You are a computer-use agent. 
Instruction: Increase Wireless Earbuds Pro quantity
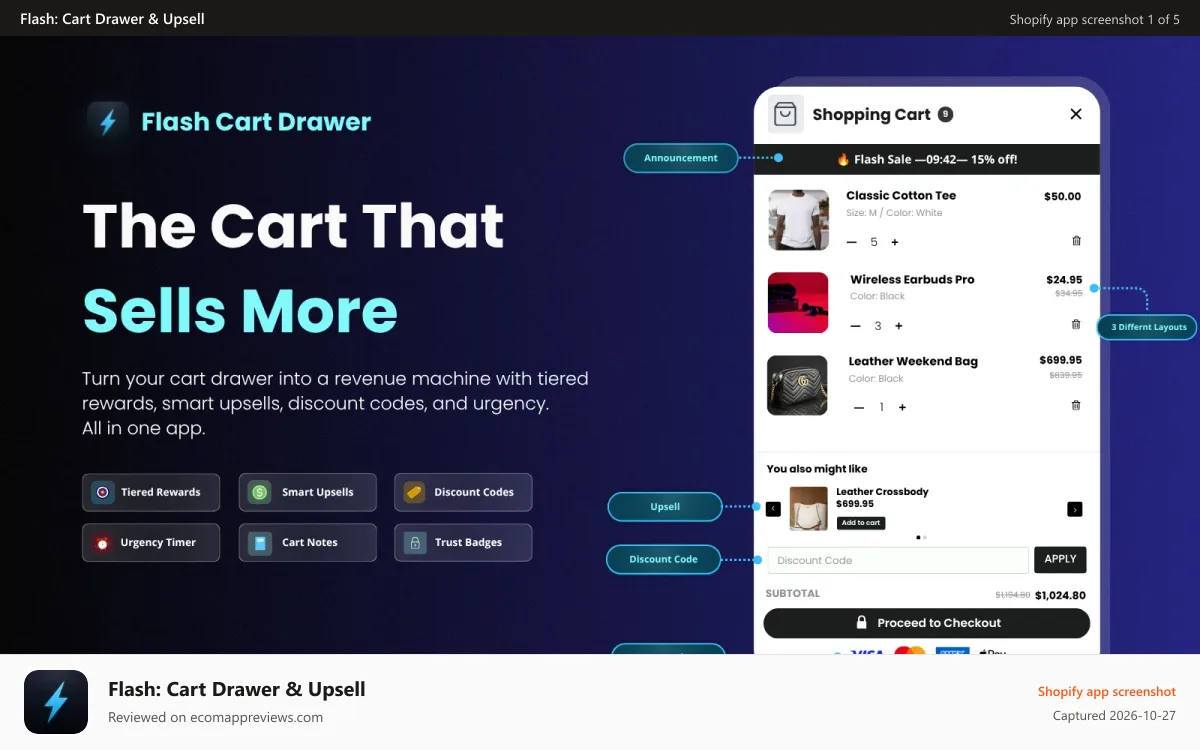coord(899,326)
